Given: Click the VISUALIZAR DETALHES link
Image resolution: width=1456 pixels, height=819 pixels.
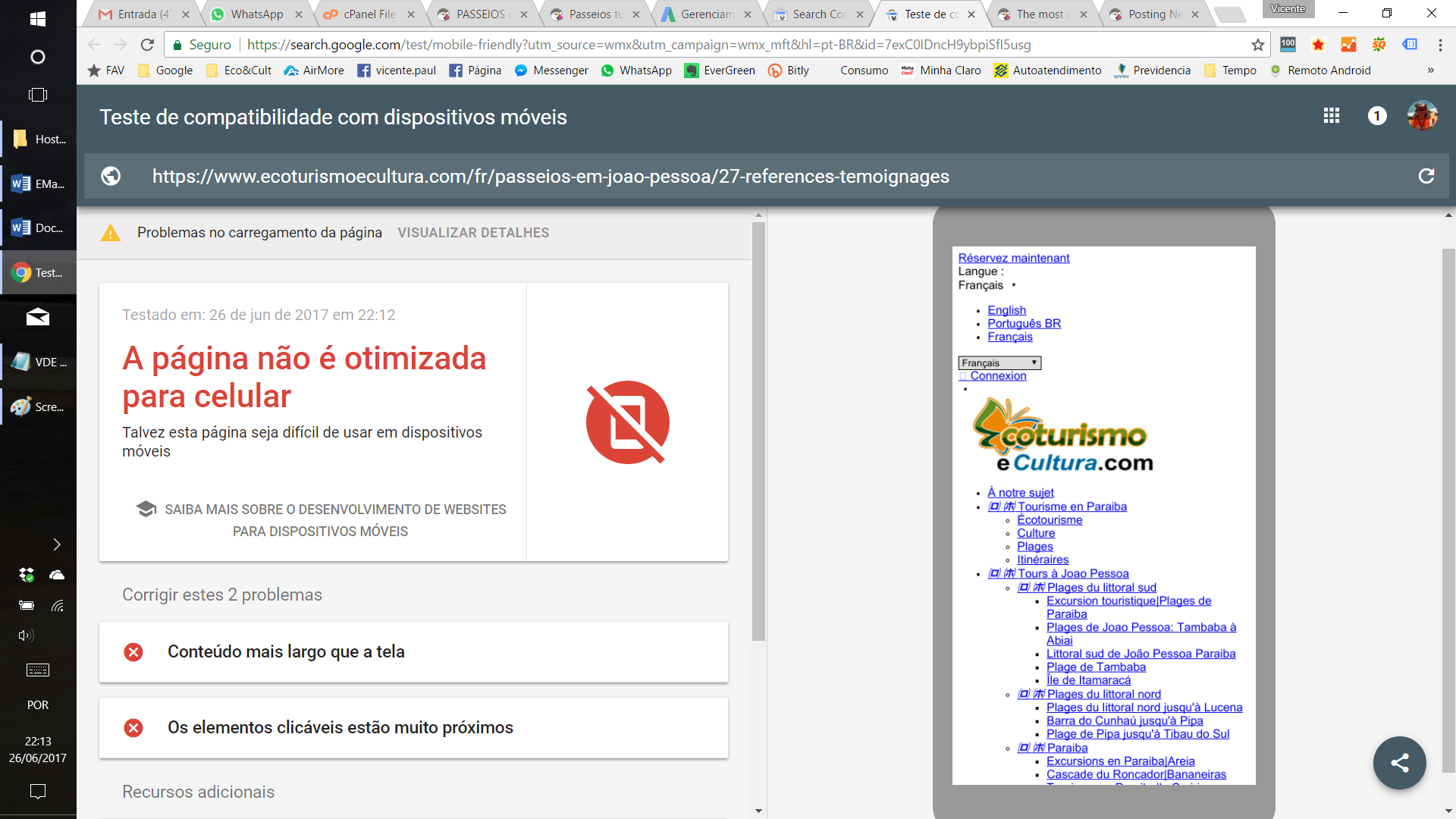Looking at the screenshot, I should pos(473,233).
